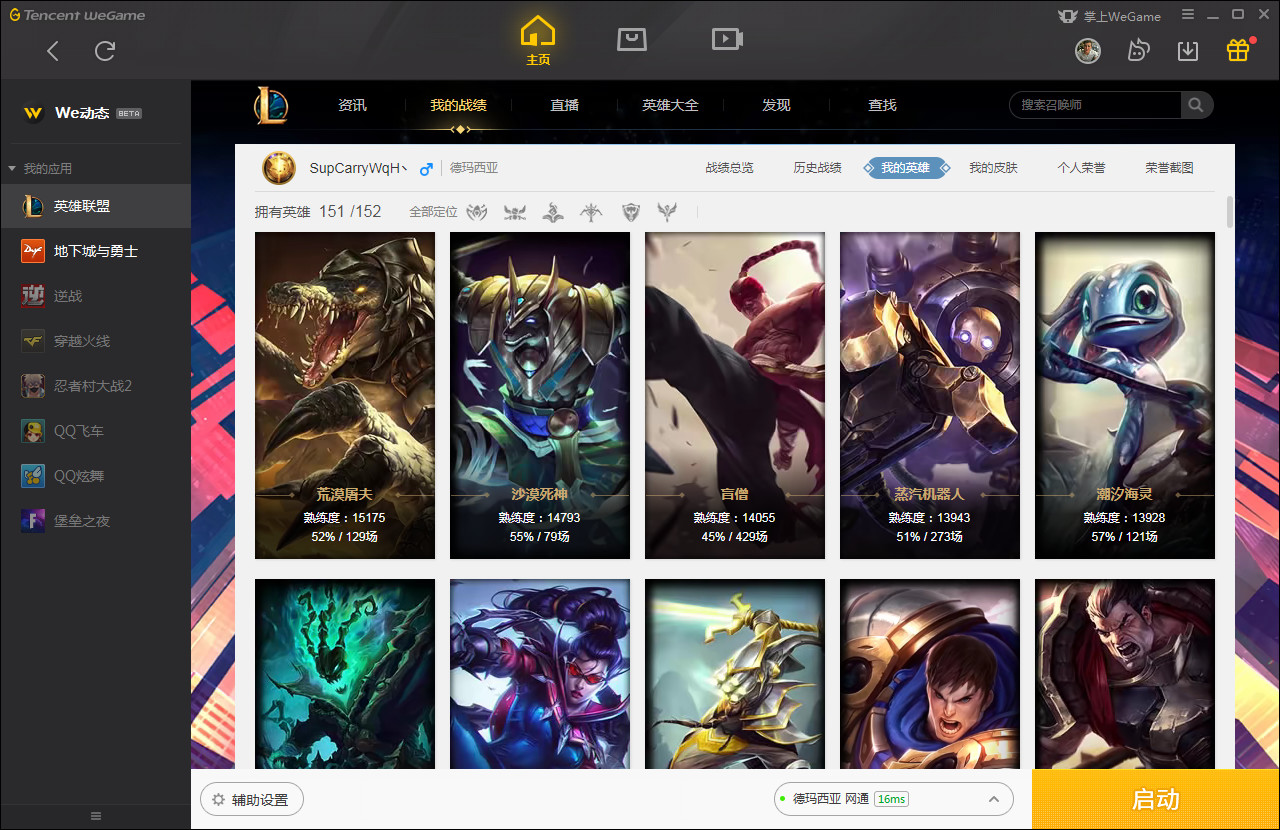This screenshot has width=1280, height=830.
Task: Click the blue male gender icon
Action: 426,169
